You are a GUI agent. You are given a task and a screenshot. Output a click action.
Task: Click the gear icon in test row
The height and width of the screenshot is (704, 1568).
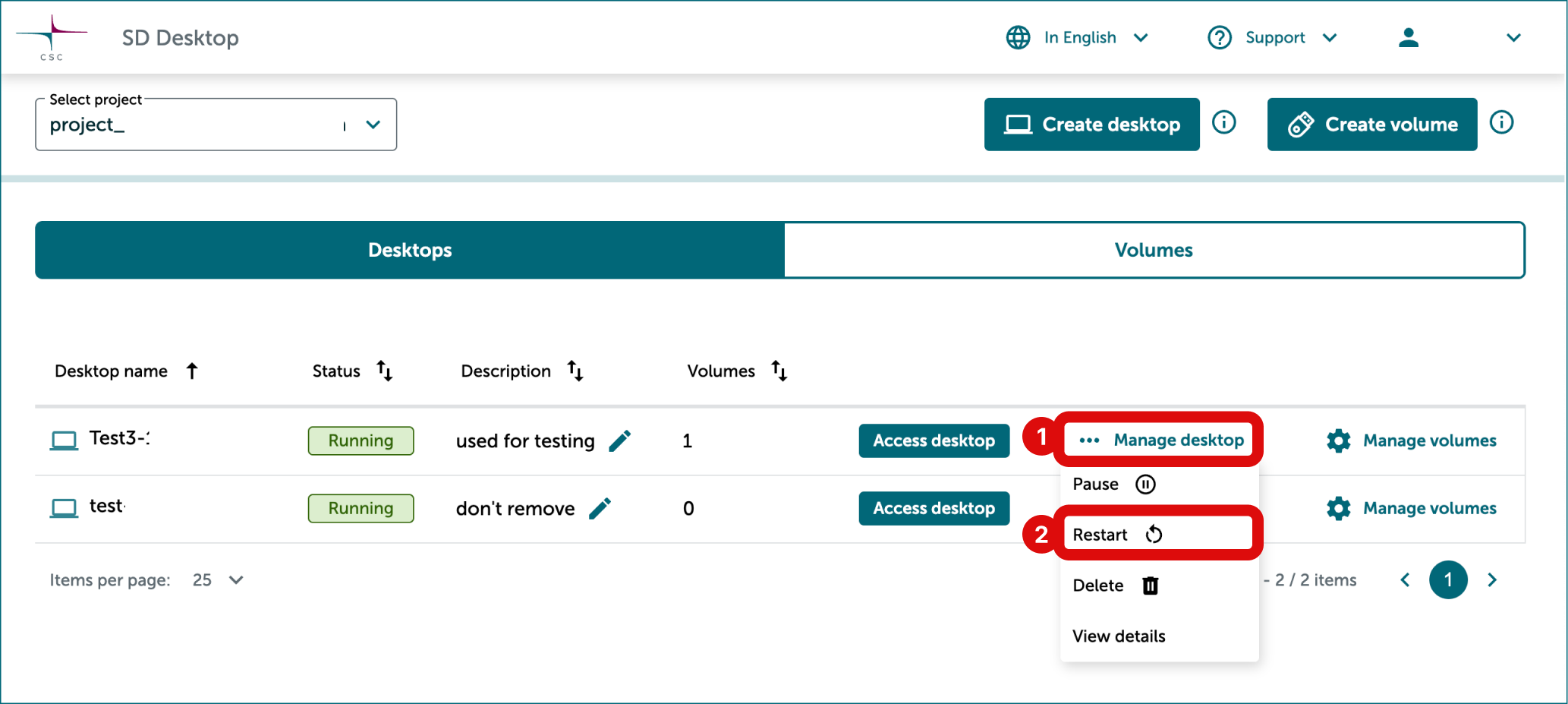[1338, 508]
